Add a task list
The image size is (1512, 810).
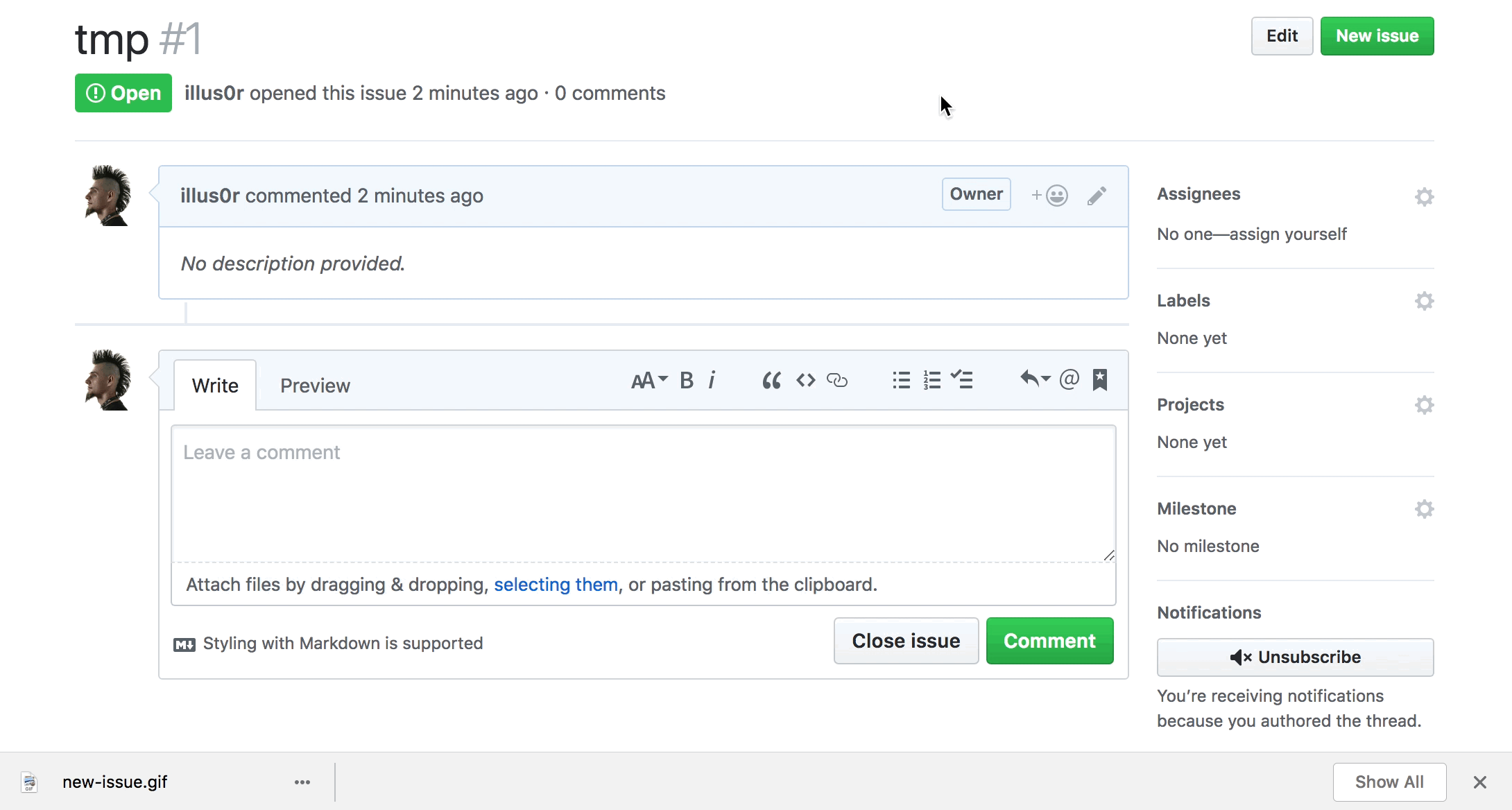962,379
